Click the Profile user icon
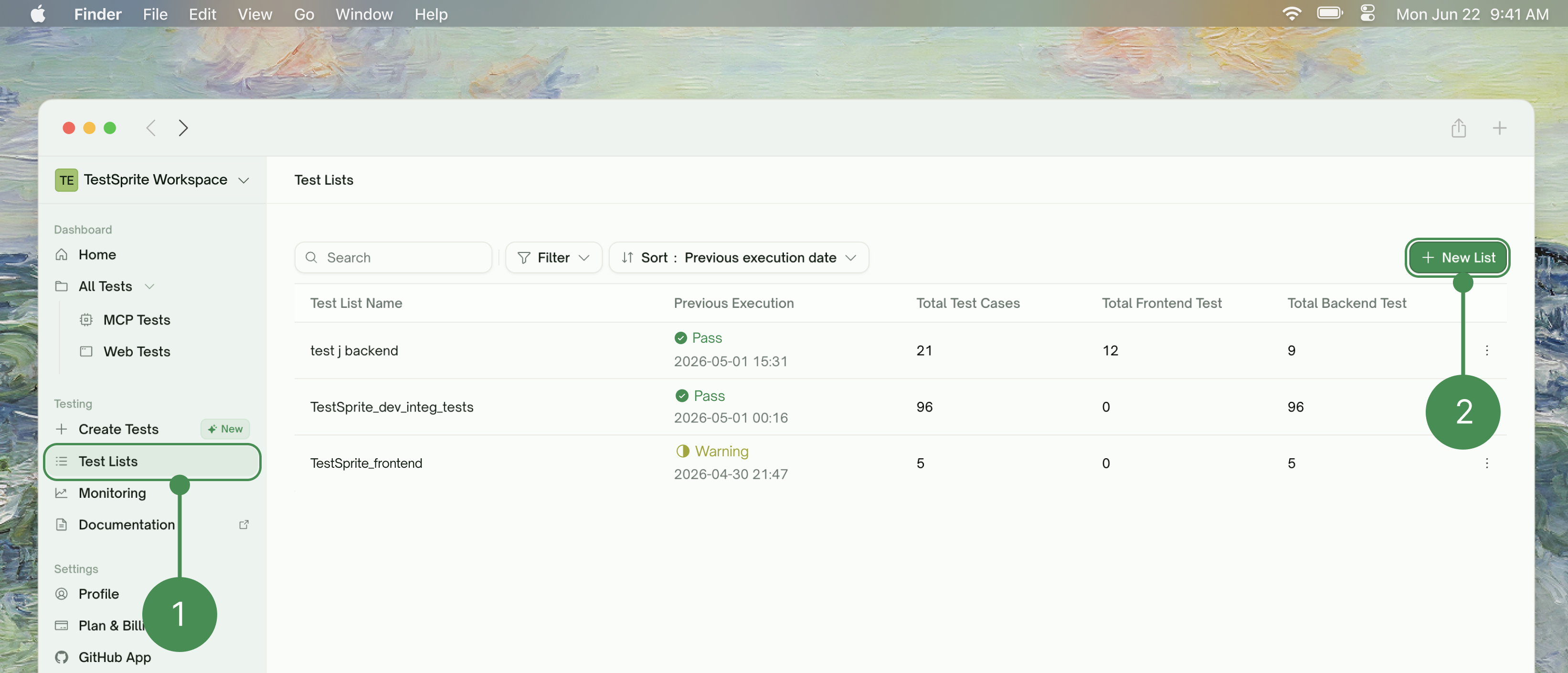1568x673 pixels. point(62,594)
